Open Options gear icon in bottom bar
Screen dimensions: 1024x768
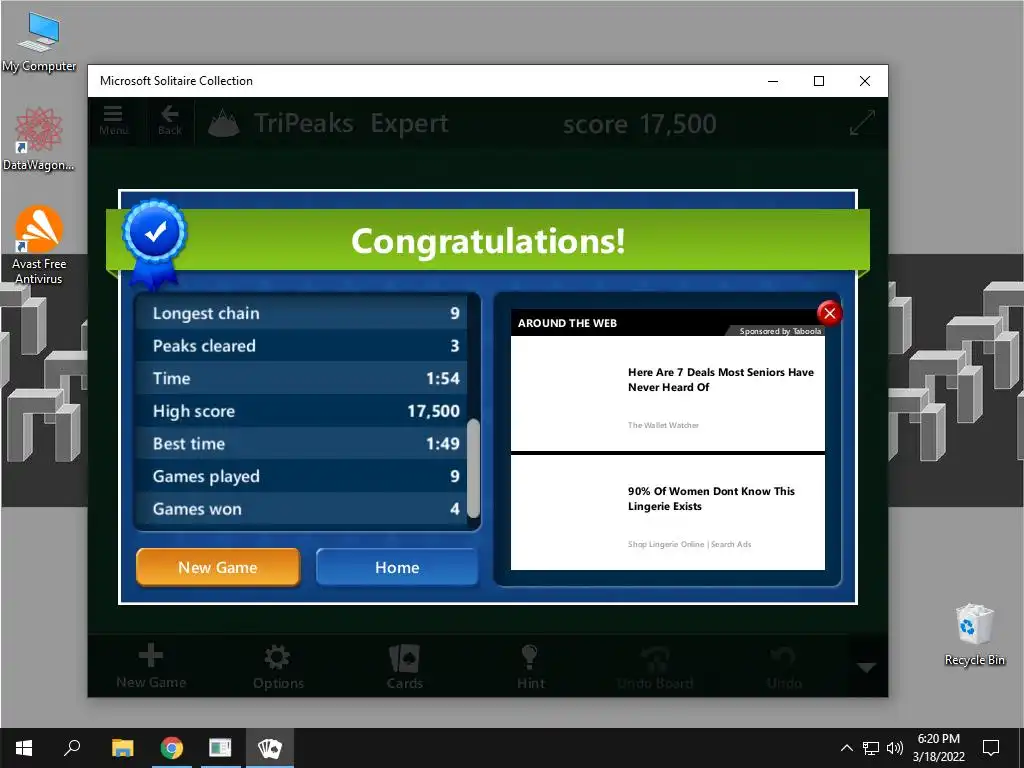[x=278, y=666]
